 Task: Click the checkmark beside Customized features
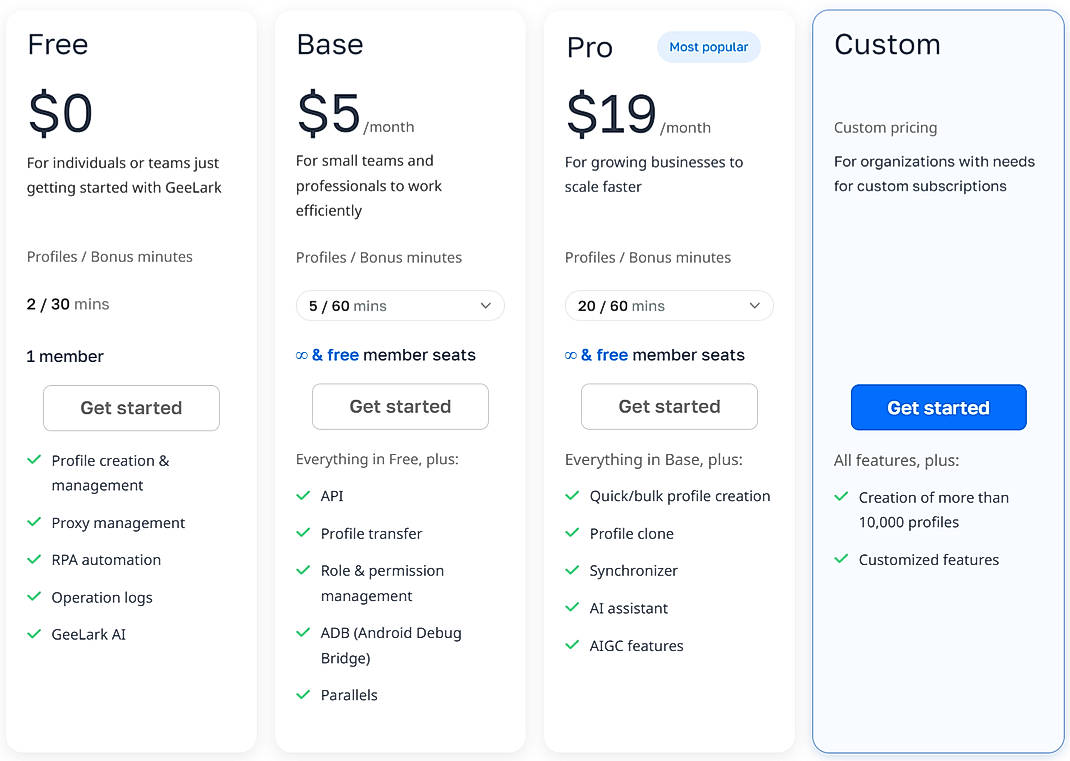[x=841, y=559]
